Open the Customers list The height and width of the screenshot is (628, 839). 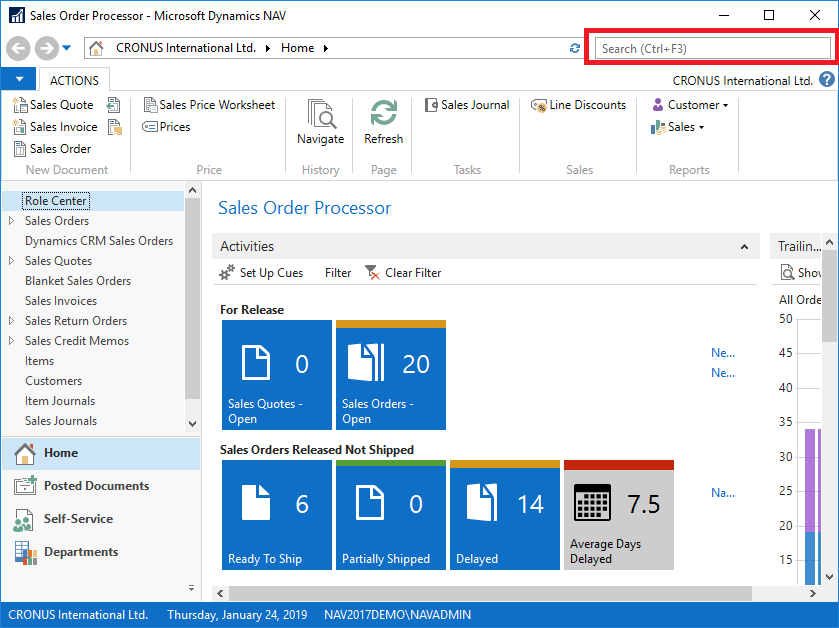(54, 381)
